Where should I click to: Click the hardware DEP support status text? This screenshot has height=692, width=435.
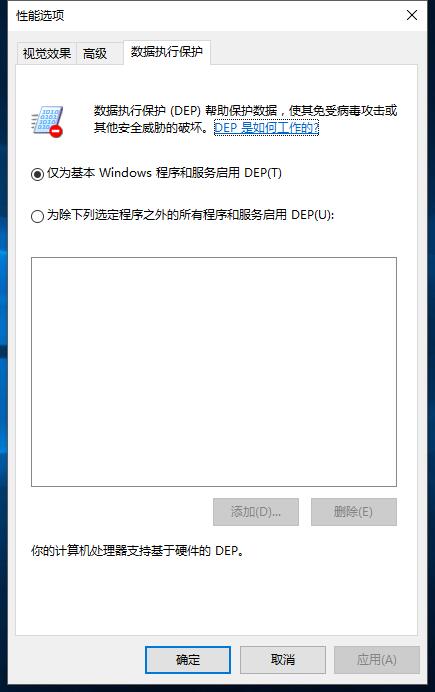pyautogui.click(x=137, y=551)
